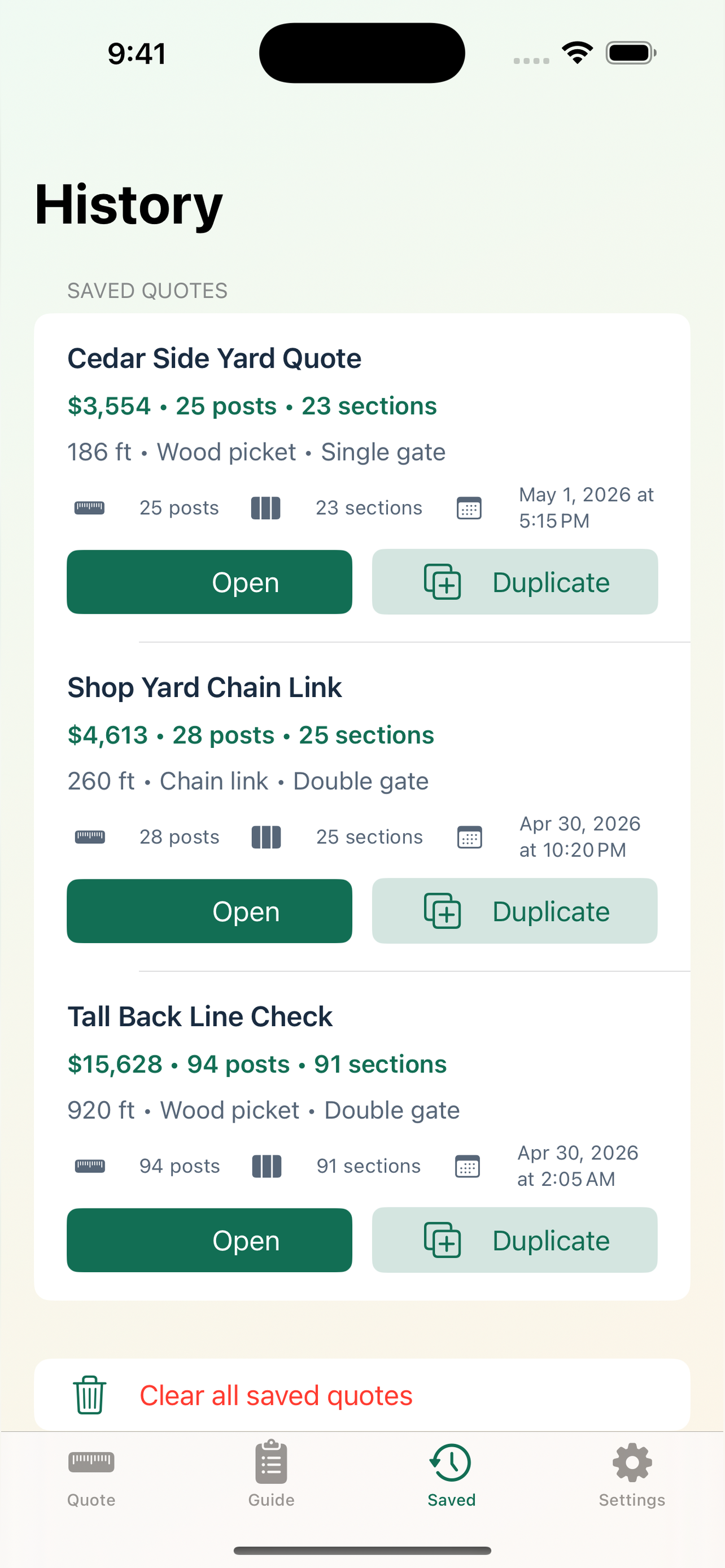The width and height of the screenshot is (725, 1568).
Task: Click the calendar icon beside May 1, 2026
Action: (x=469, y=507)
